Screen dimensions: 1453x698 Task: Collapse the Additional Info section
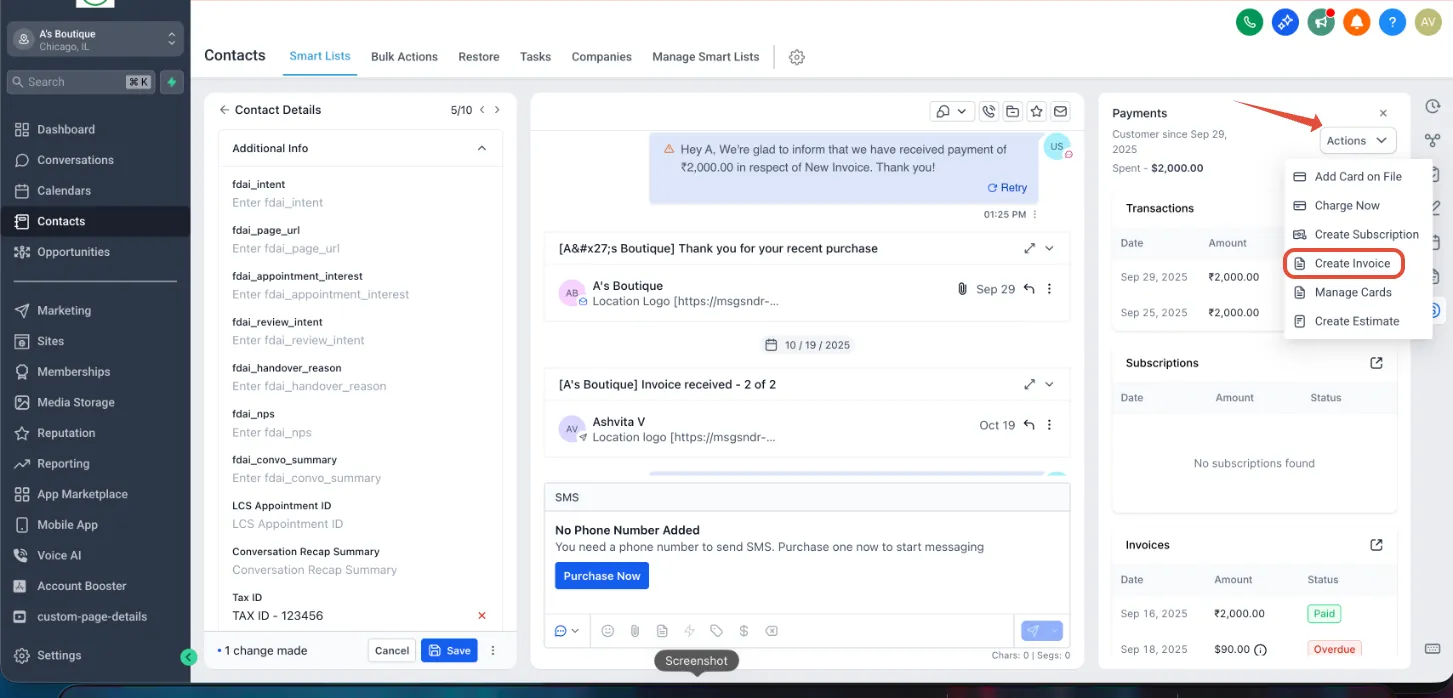(482, 148)
